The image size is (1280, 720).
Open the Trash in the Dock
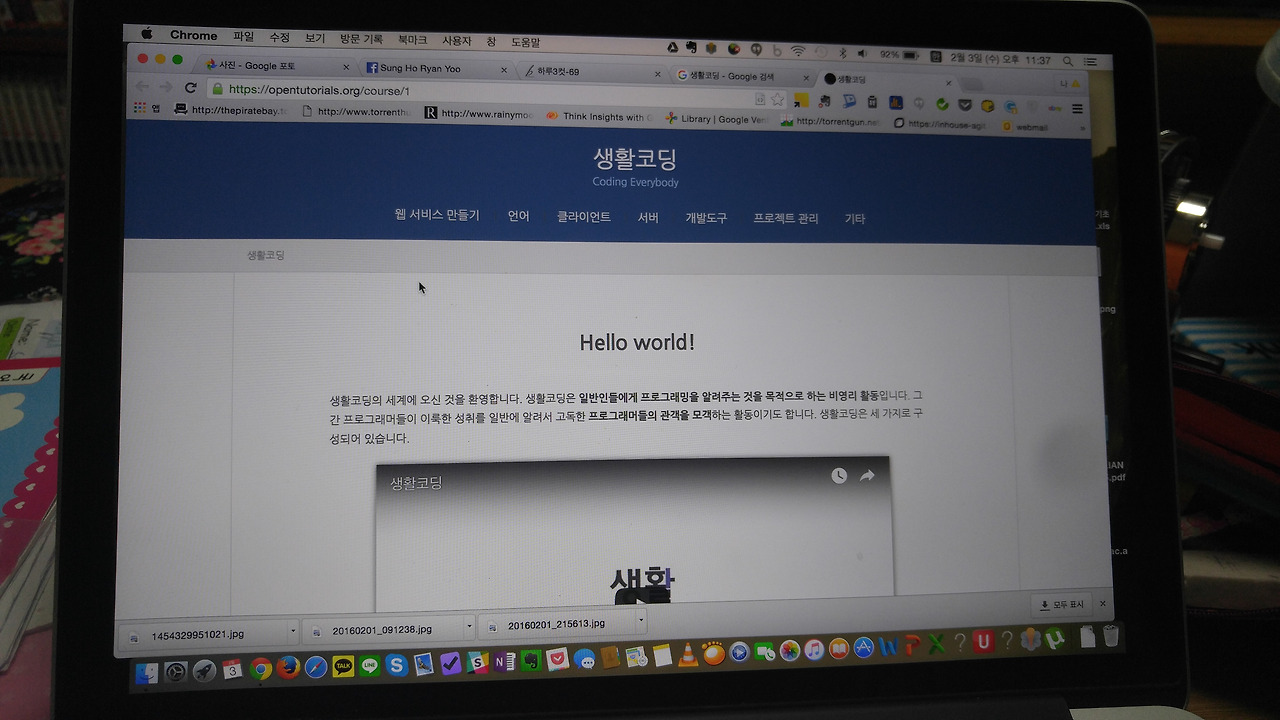tap(1111, 636)
